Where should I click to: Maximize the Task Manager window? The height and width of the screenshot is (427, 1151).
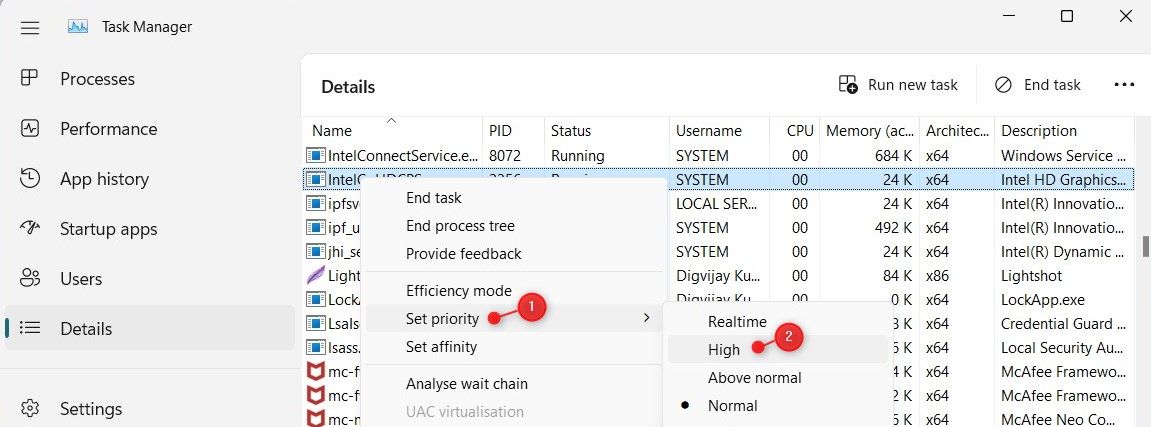(1067, 16)
